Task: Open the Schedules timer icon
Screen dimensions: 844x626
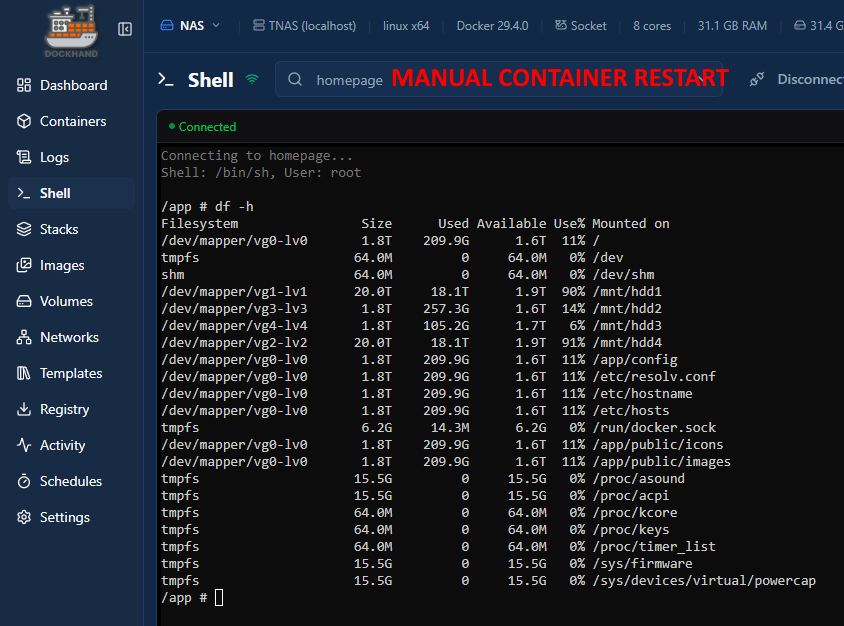Action: coord(24,481)
